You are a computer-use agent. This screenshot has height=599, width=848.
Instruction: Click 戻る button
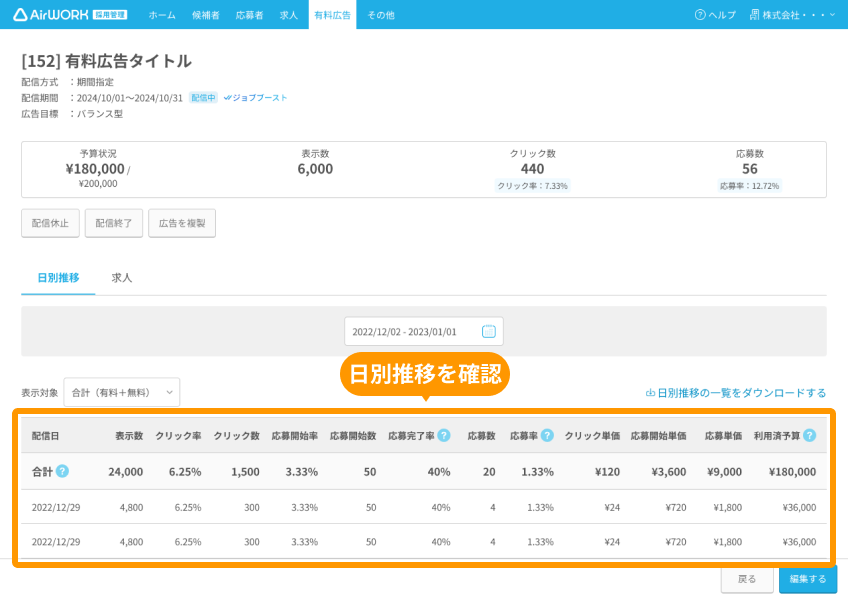tap(747, 579)
